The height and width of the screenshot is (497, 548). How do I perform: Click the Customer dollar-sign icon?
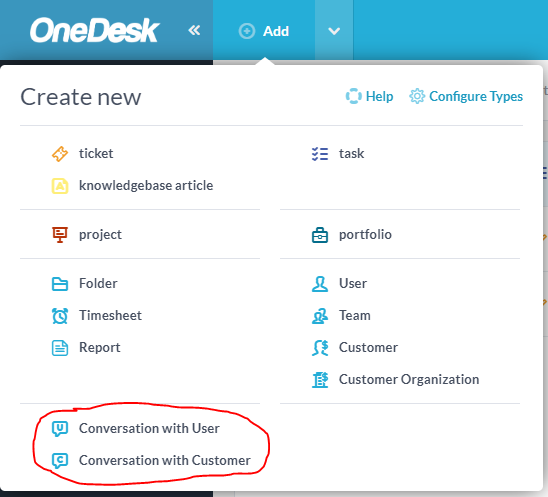[320, 348]
